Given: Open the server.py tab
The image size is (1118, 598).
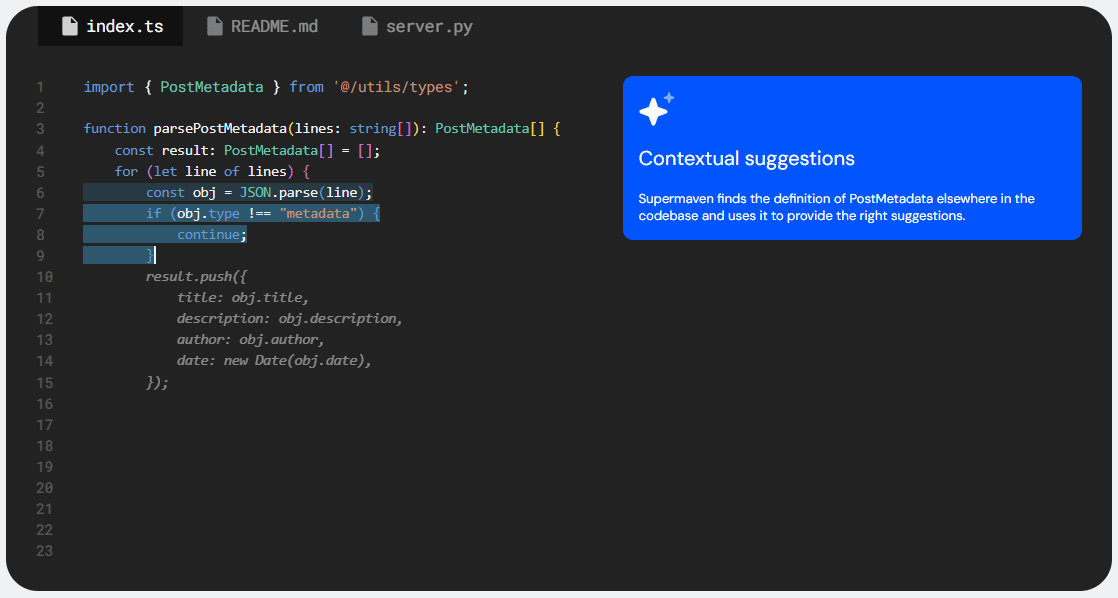Looking at the screenshot, I should click(417, 26).
